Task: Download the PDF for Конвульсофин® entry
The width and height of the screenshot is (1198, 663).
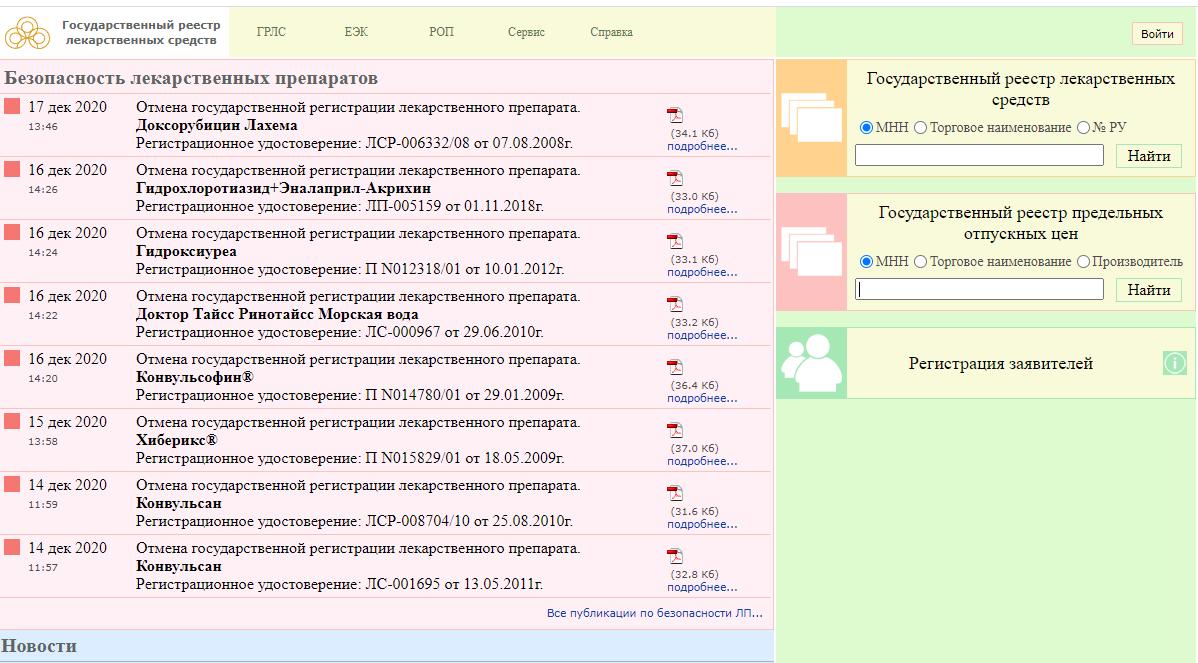Action: click(x=675, y=367)
